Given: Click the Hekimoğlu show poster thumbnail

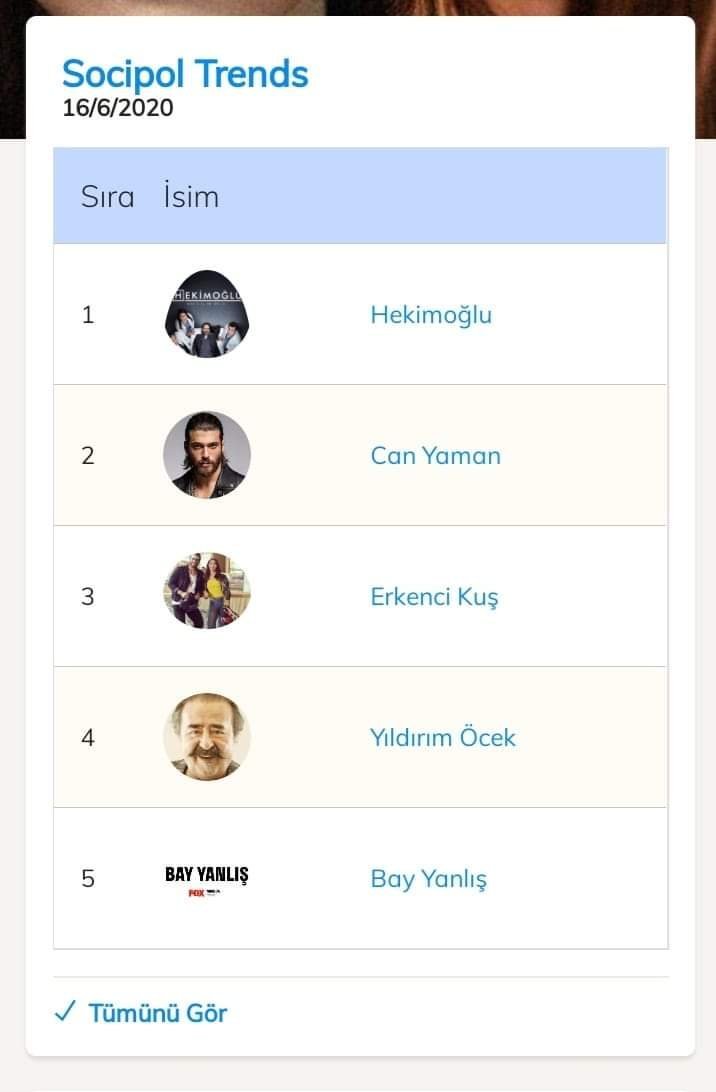Looking at the screenshot, I should (206, 314).
